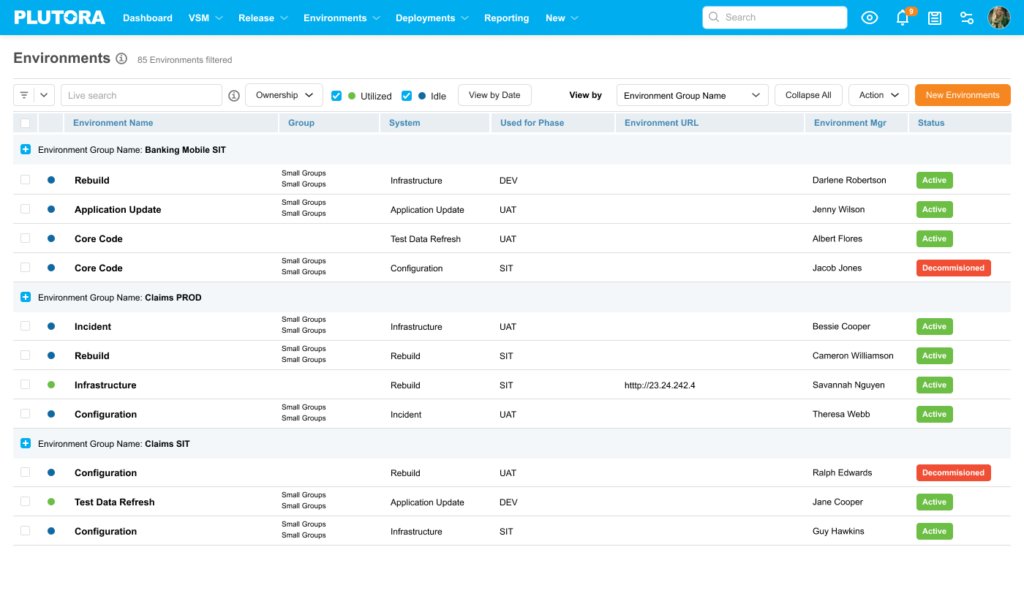Click the green Utilized legend dot
This screenshot has height=607, width=1024.
point(352,96)
